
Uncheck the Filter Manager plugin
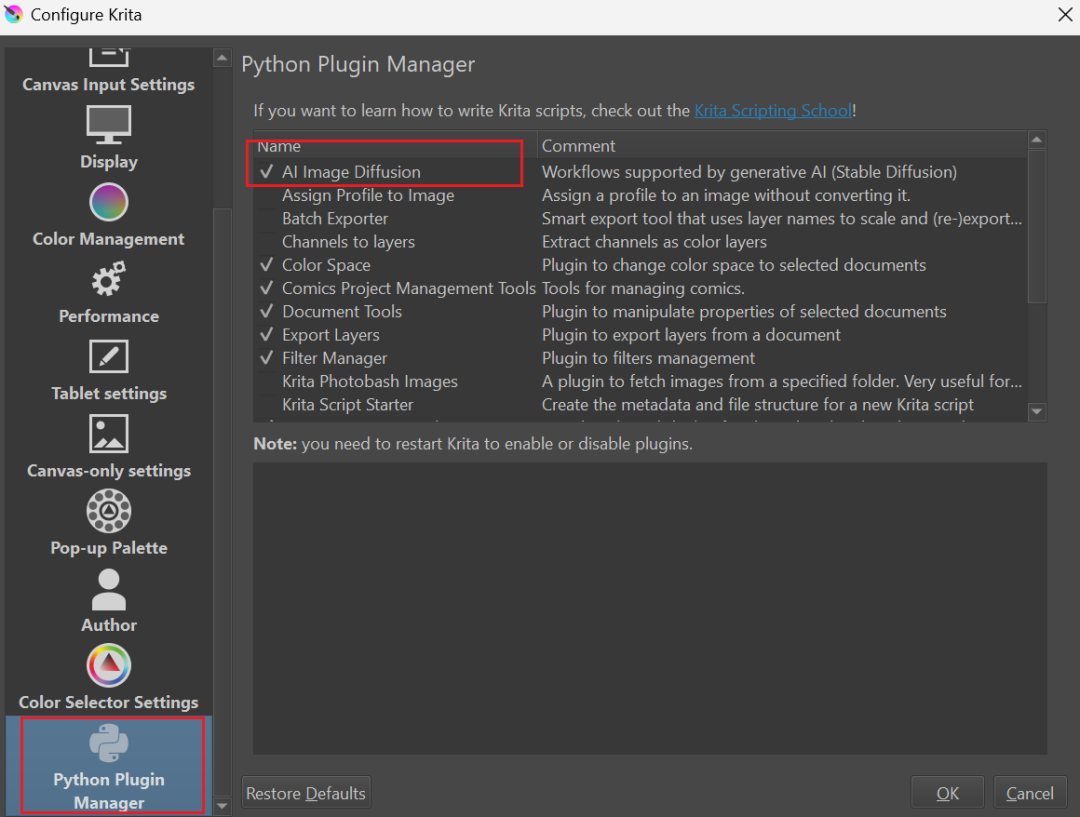pos(267,358)
